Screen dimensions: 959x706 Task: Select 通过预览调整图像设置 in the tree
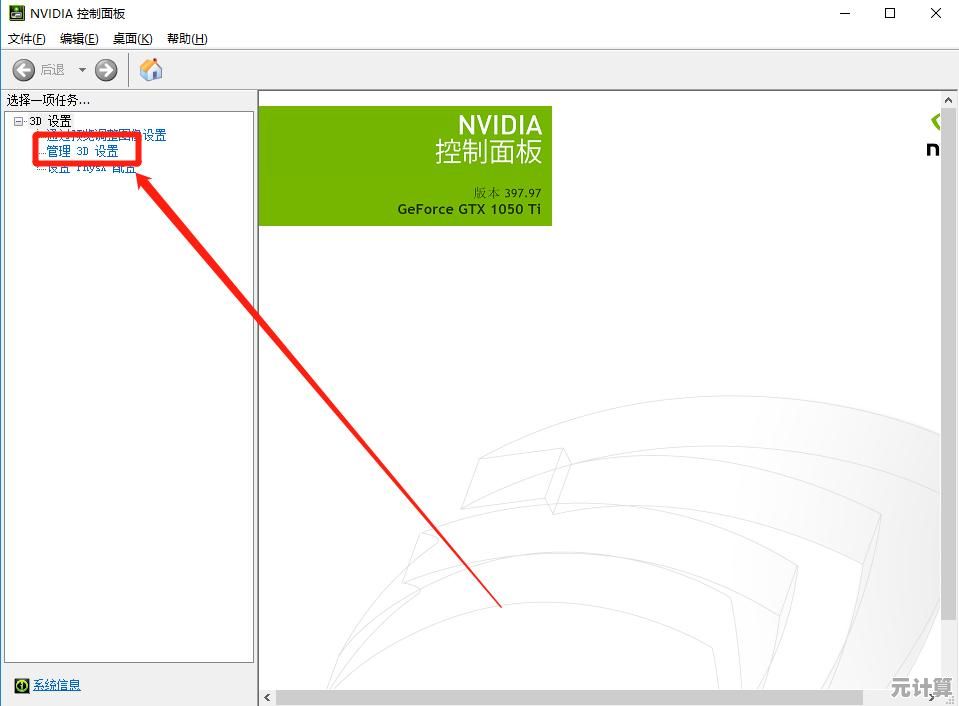pos(106,136)
